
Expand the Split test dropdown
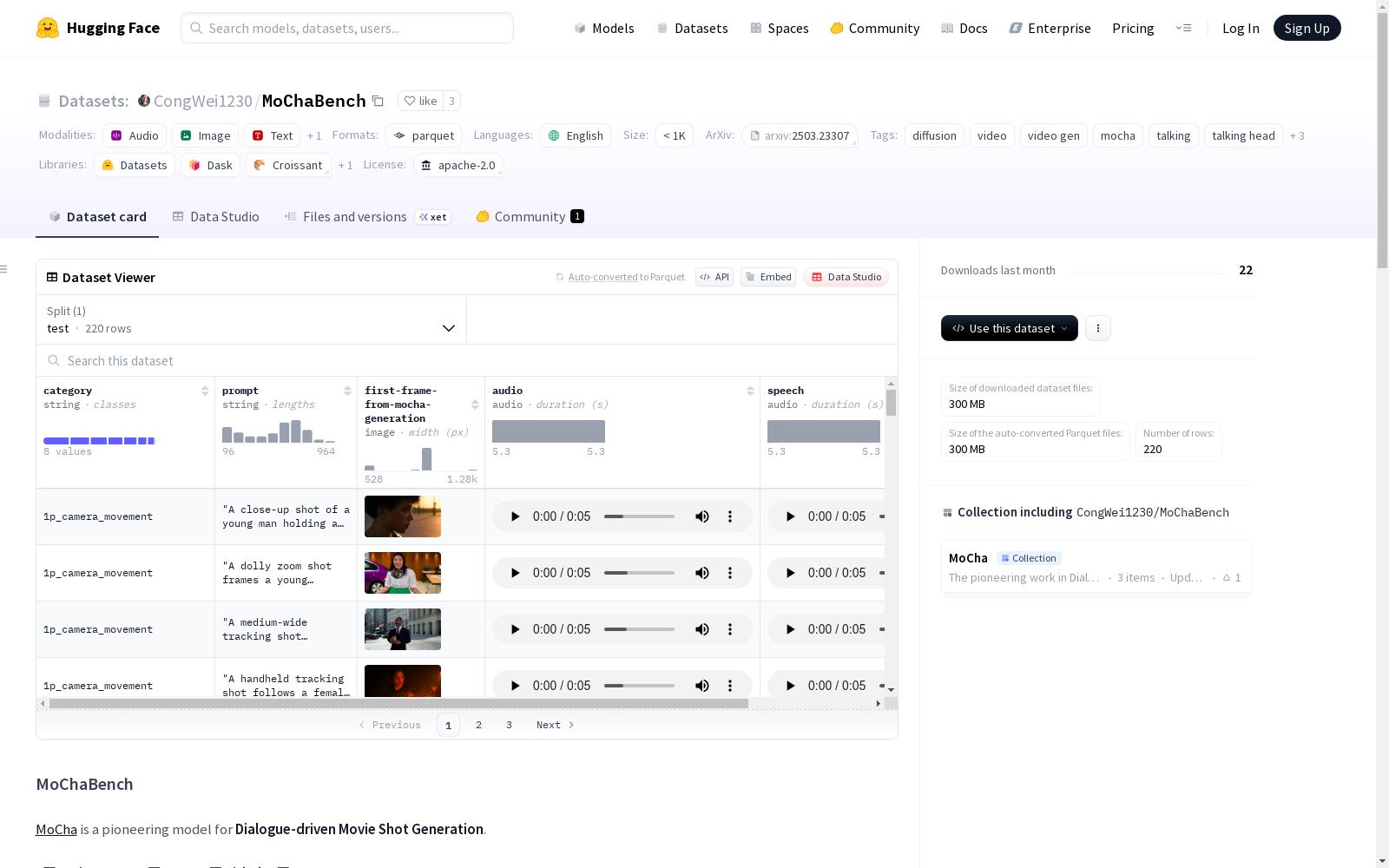[252, 319]
